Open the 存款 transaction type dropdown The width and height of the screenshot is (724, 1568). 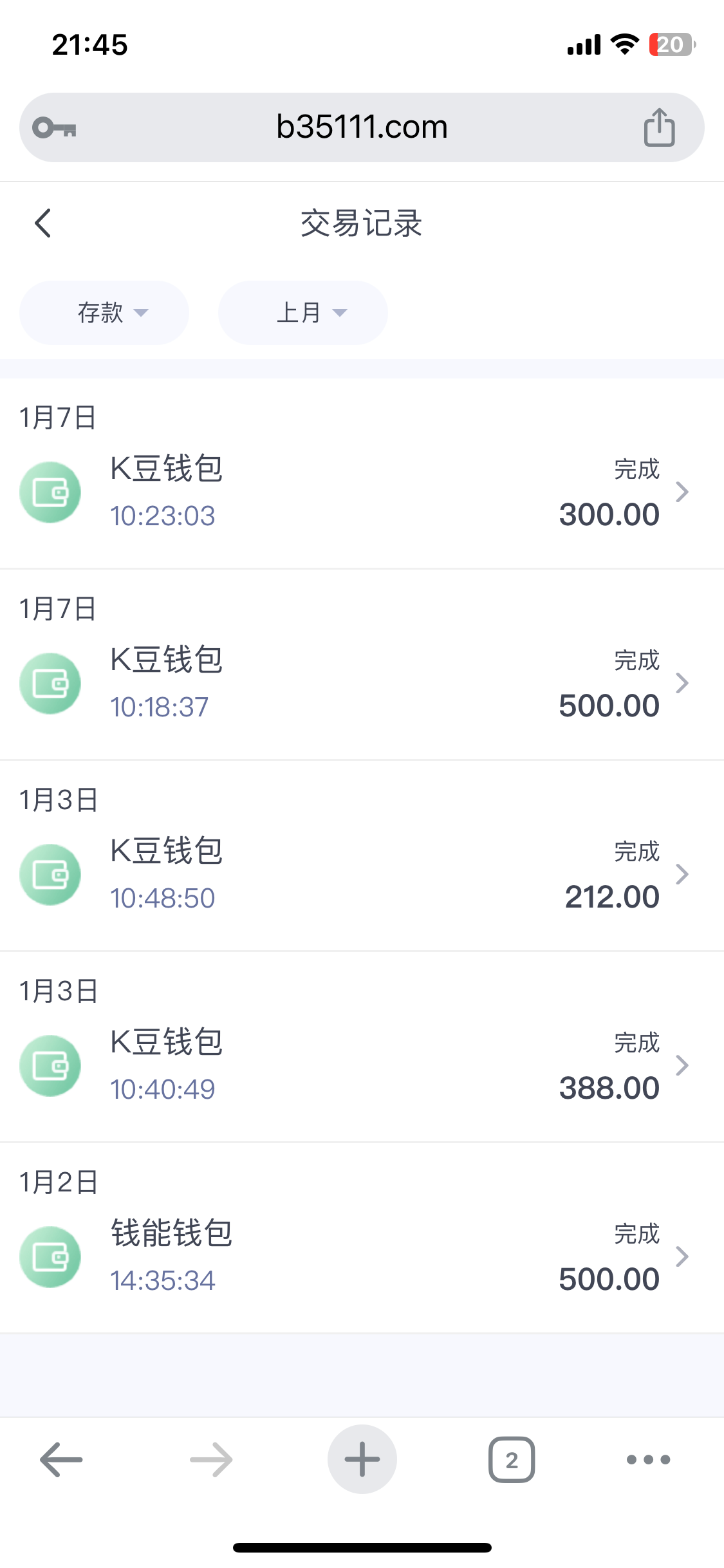(104, 313)
